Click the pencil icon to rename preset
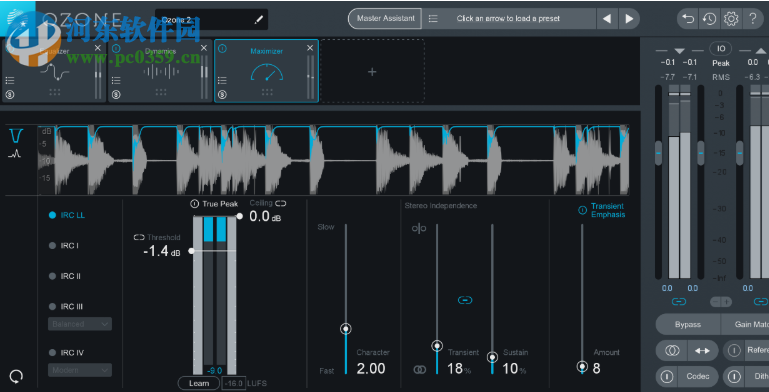This screenshot has height=392, width=769. pyautogui.click(x=258, y=20)
